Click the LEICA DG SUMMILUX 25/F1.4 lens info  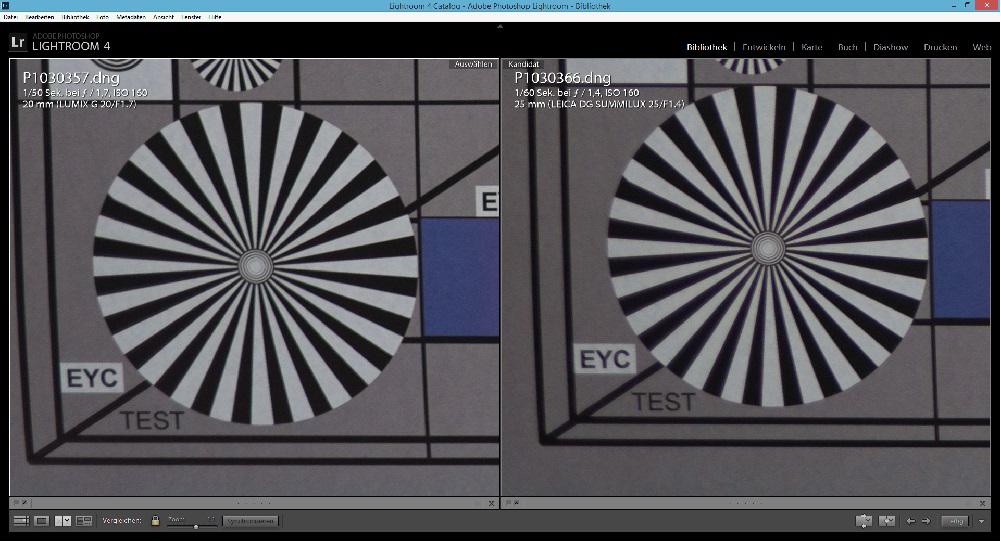click(x=616, y=104)
